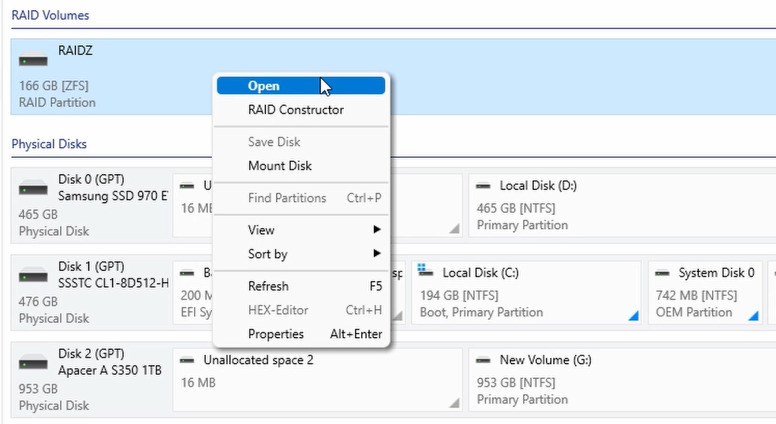Click the Disk 1 SSSTC drive icon
Screen dimensions: 776x424
33,276
